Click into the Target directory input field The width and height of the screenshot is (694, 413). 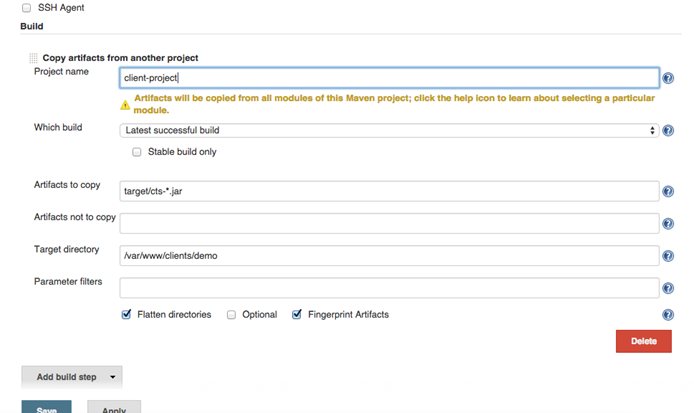(388, 256)
